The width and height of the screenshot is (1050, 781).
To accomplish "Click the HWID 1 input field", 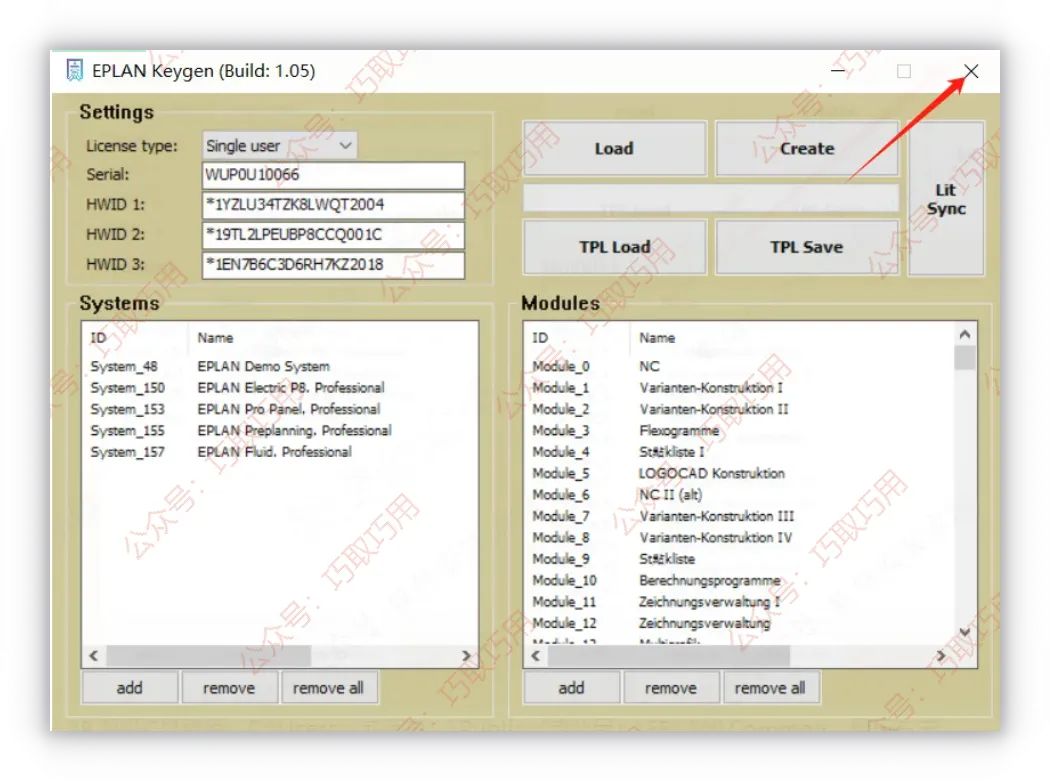I will click(333, 204).
